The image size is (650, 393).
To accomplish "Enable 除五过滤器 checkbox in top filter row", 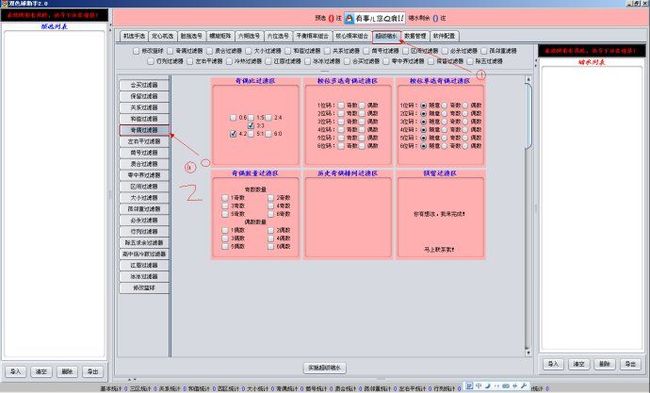I will pyautogui.click(x=470, y=61).
